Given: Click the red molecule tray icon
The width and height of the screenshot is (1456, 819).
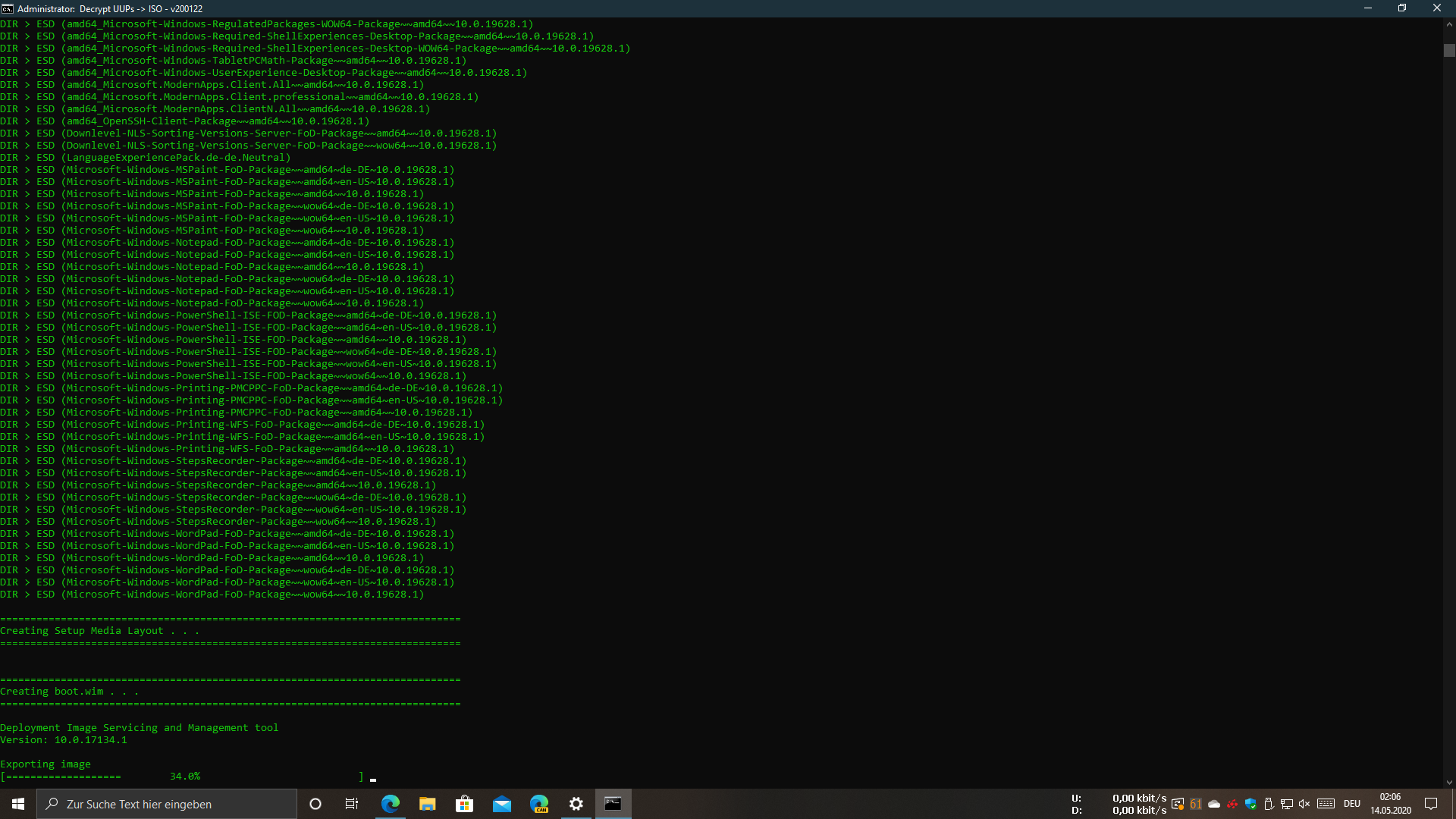Looking at the screenshot, I should pyautogui.click(x=1232, y=804).
